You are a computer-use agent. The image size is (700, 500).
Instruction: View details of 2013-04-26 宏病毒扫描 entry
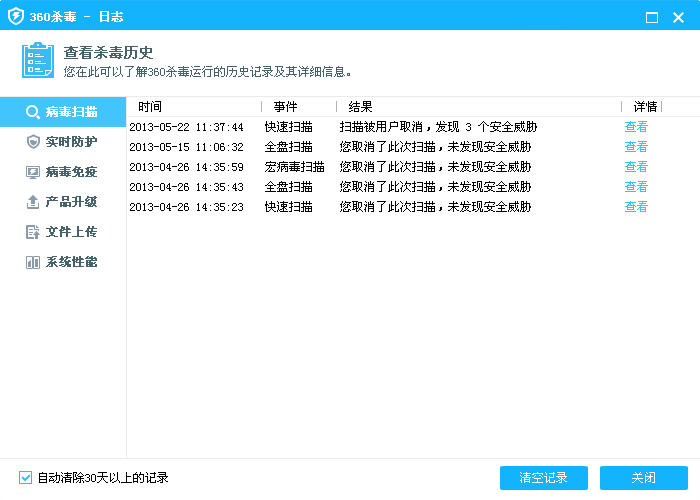click(x=636, y=167)
